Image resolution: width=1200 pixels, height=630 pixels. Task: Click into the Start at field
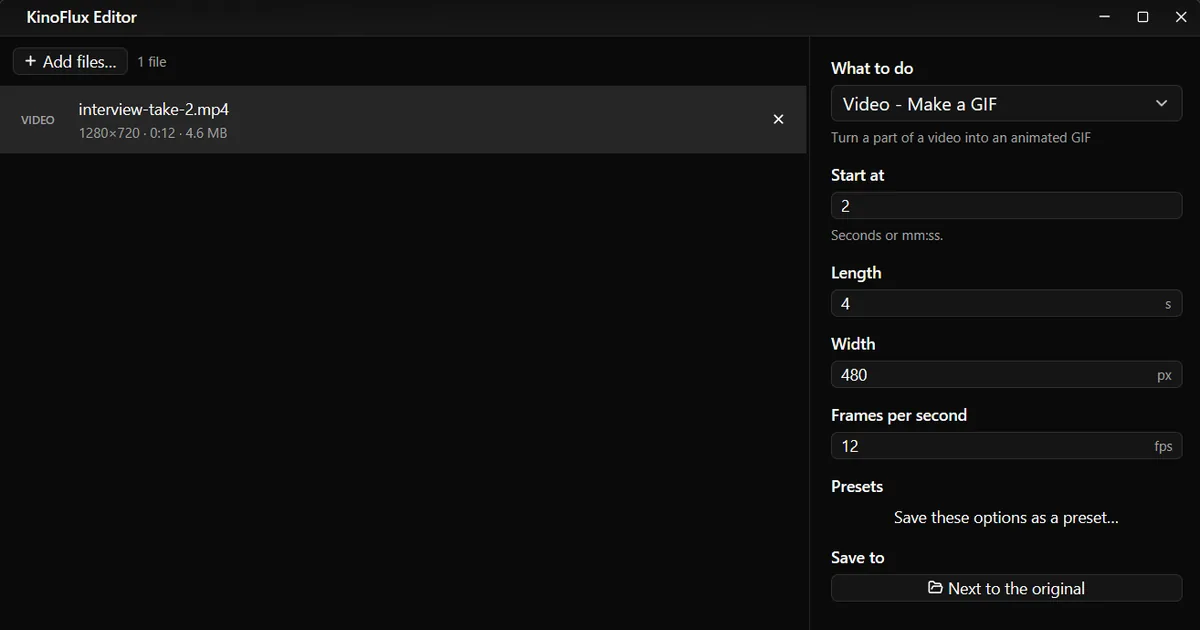[x=1006, y=206]
